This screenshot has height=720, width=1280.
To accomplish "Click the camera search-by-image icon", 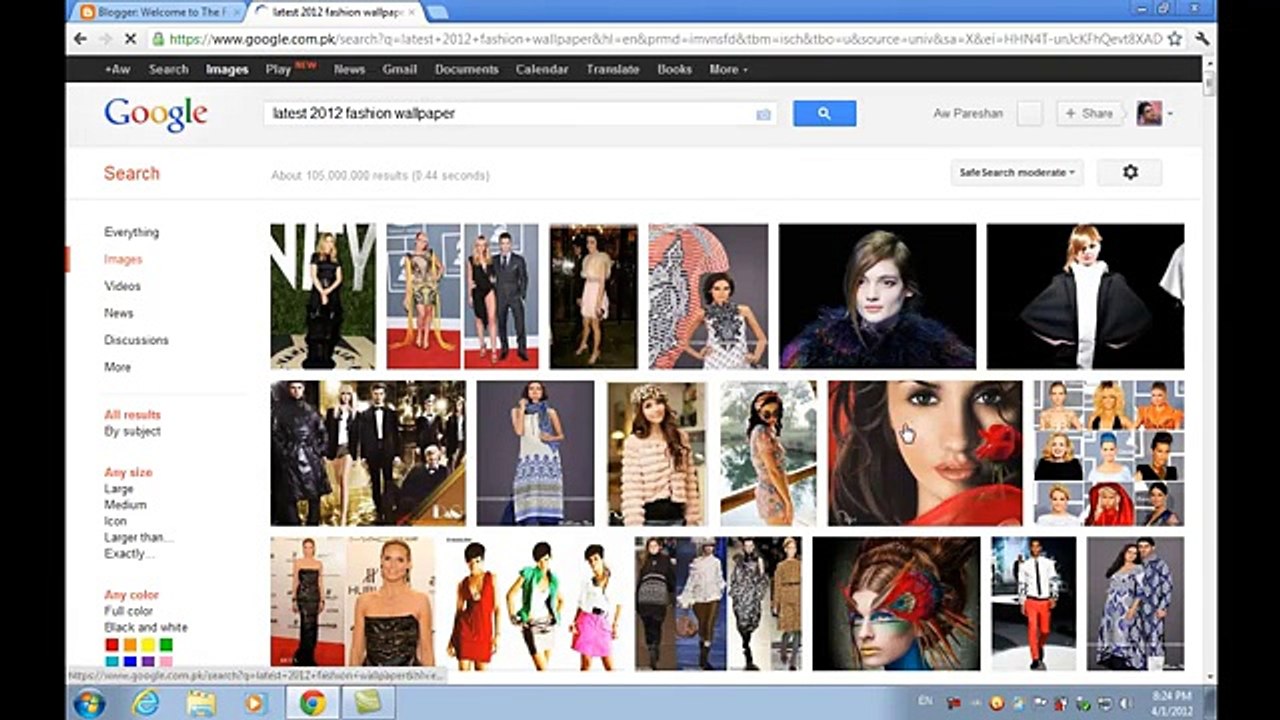I will [763, 114].
